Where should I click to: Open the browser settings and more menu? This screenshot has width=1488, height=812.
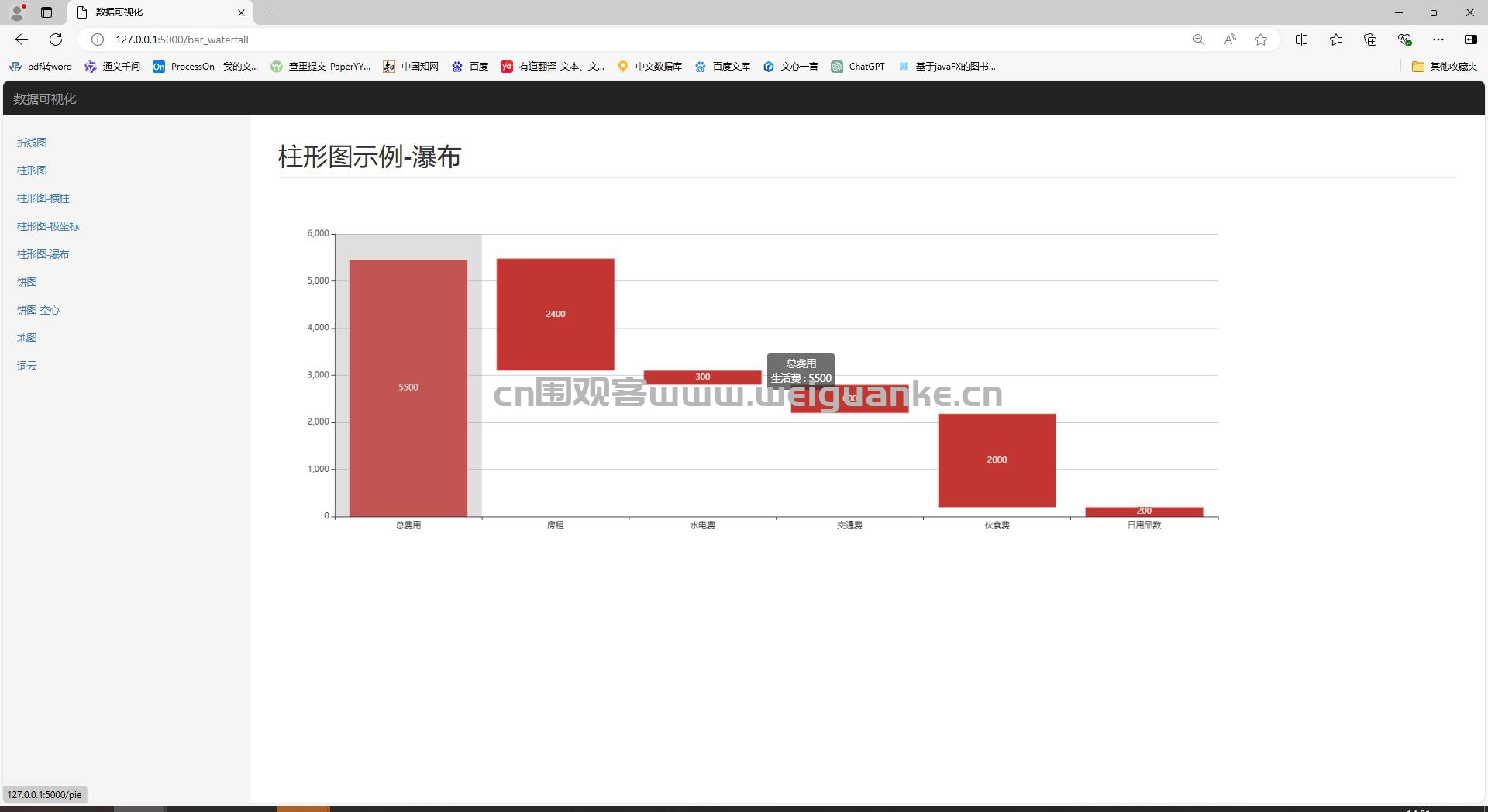1438,40
